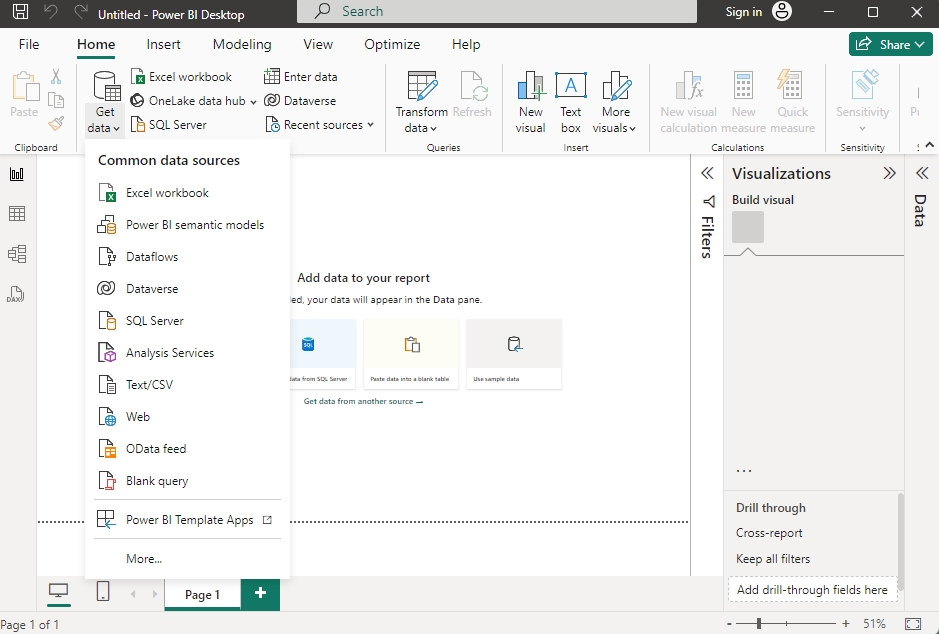Collapse the Visualizations pane
This screenshot has height=634, width=939.
(x=889, y=173)
